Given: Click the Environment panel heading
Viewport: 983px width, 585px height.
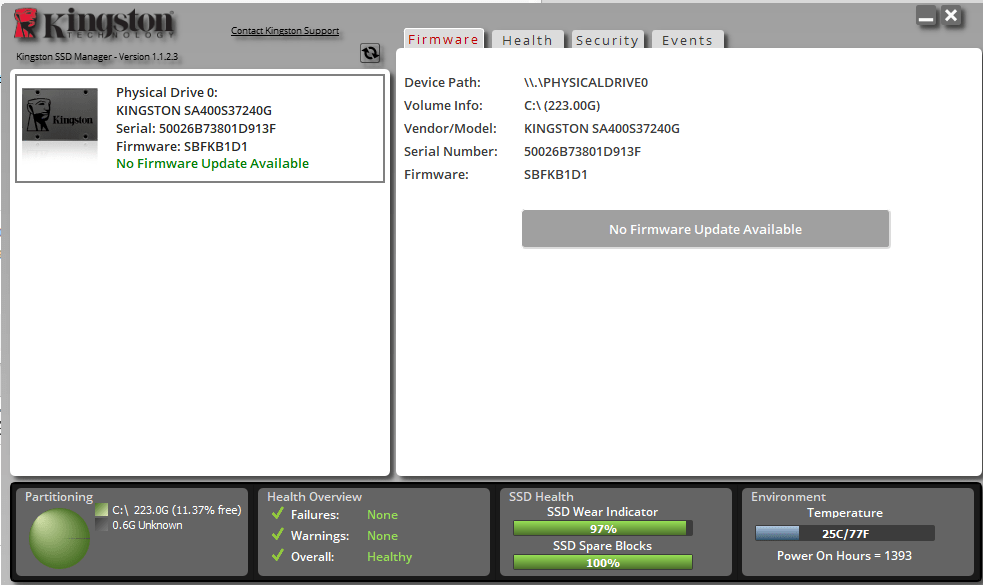Looking at the screenshot, I should (789, 497).
